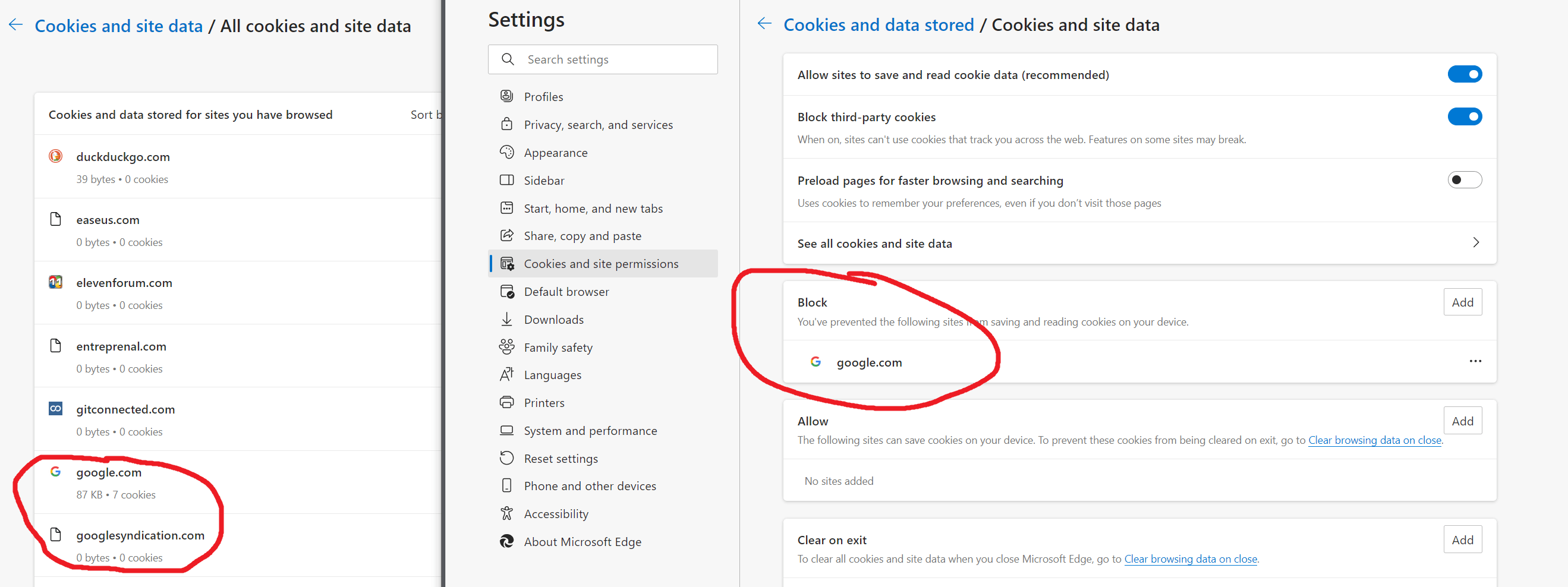Image resolution: width=1568 pixels, height=587 pixels.
Task: Focus the Search settings field
Action: tap(603, 59)
